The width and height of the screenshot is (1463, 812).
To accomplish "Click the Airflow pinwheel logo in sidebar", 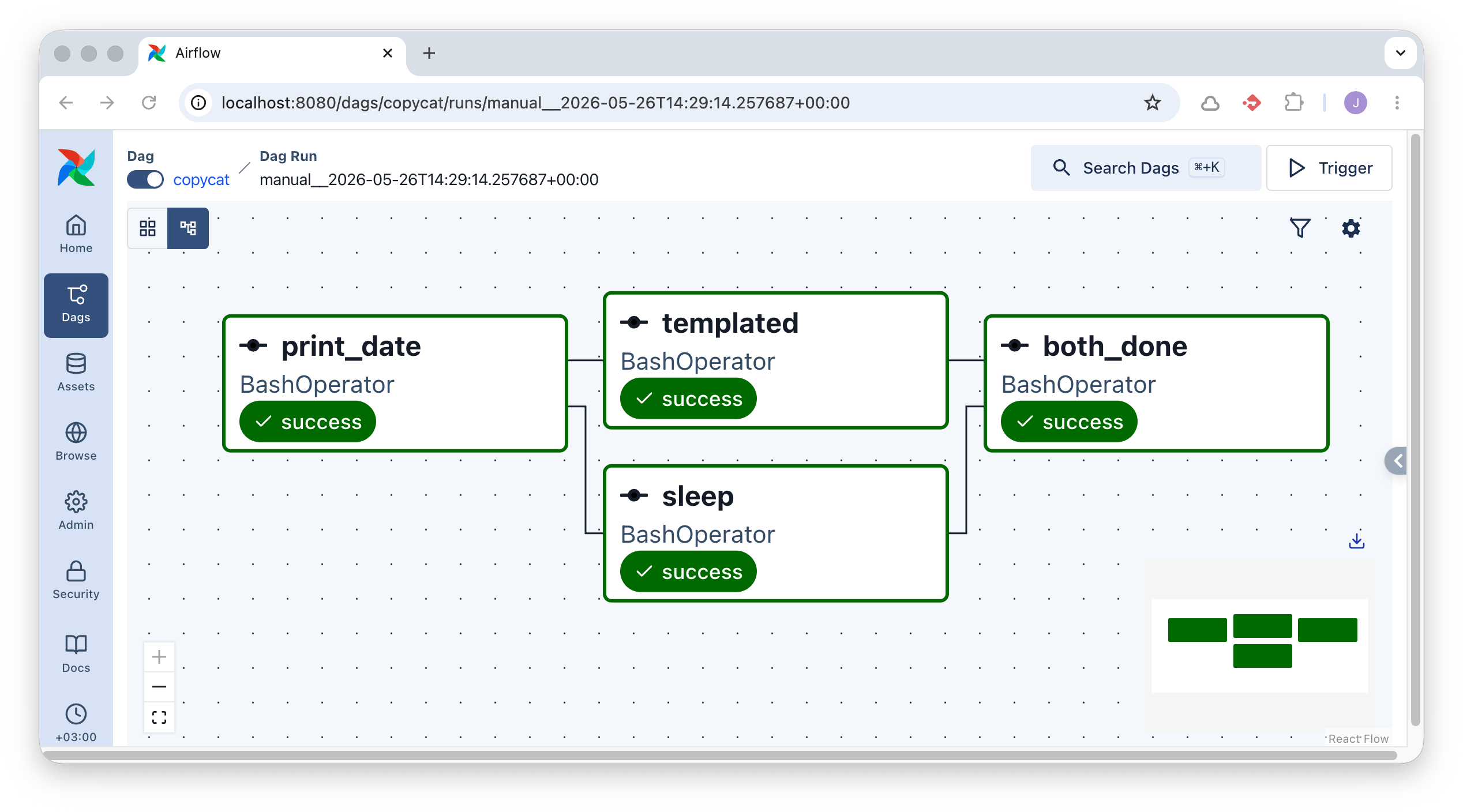I will point(76,168).
